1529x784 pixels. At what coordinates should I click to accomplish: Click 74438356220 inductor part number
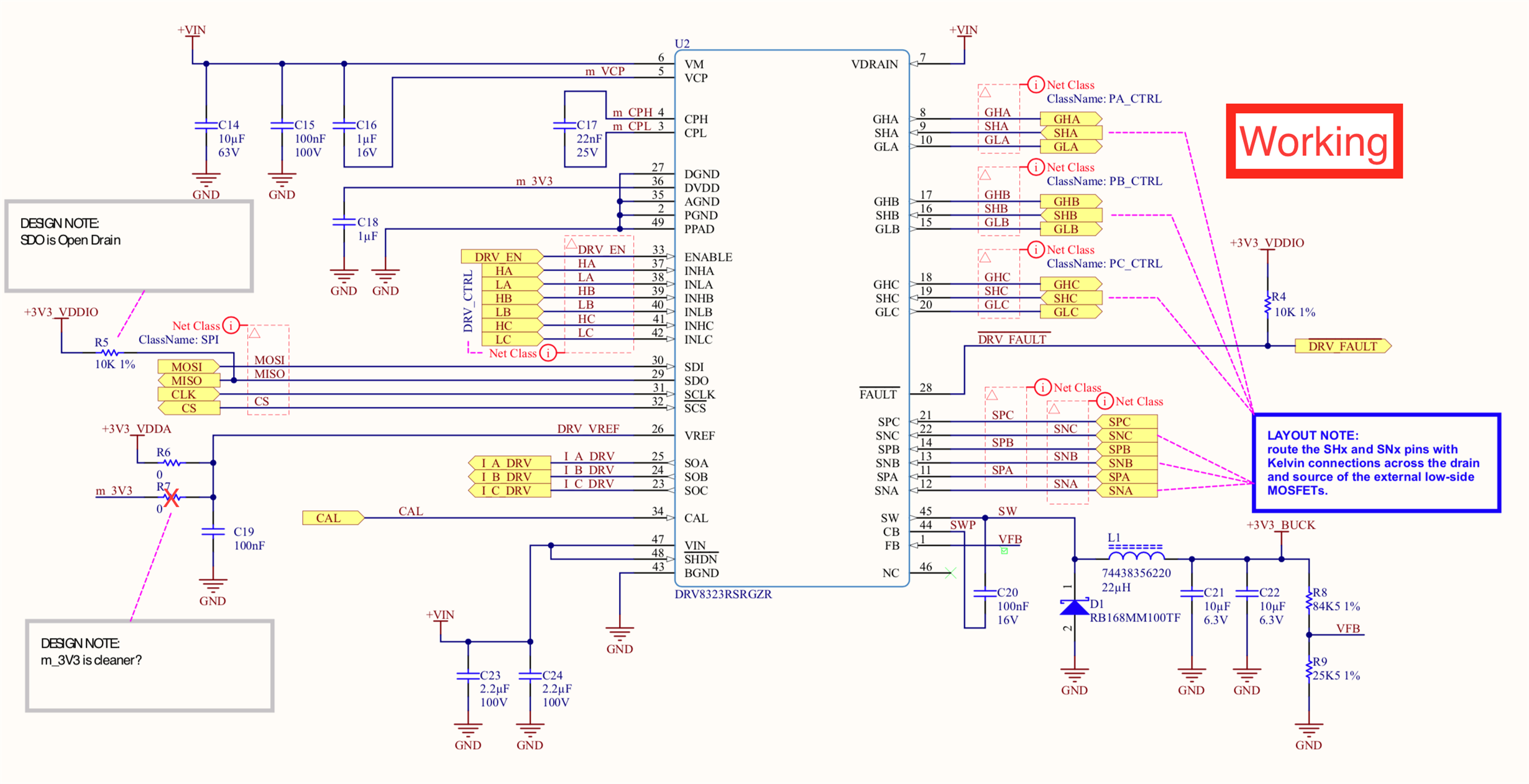pyautogui.click(x=1136, y=573)
